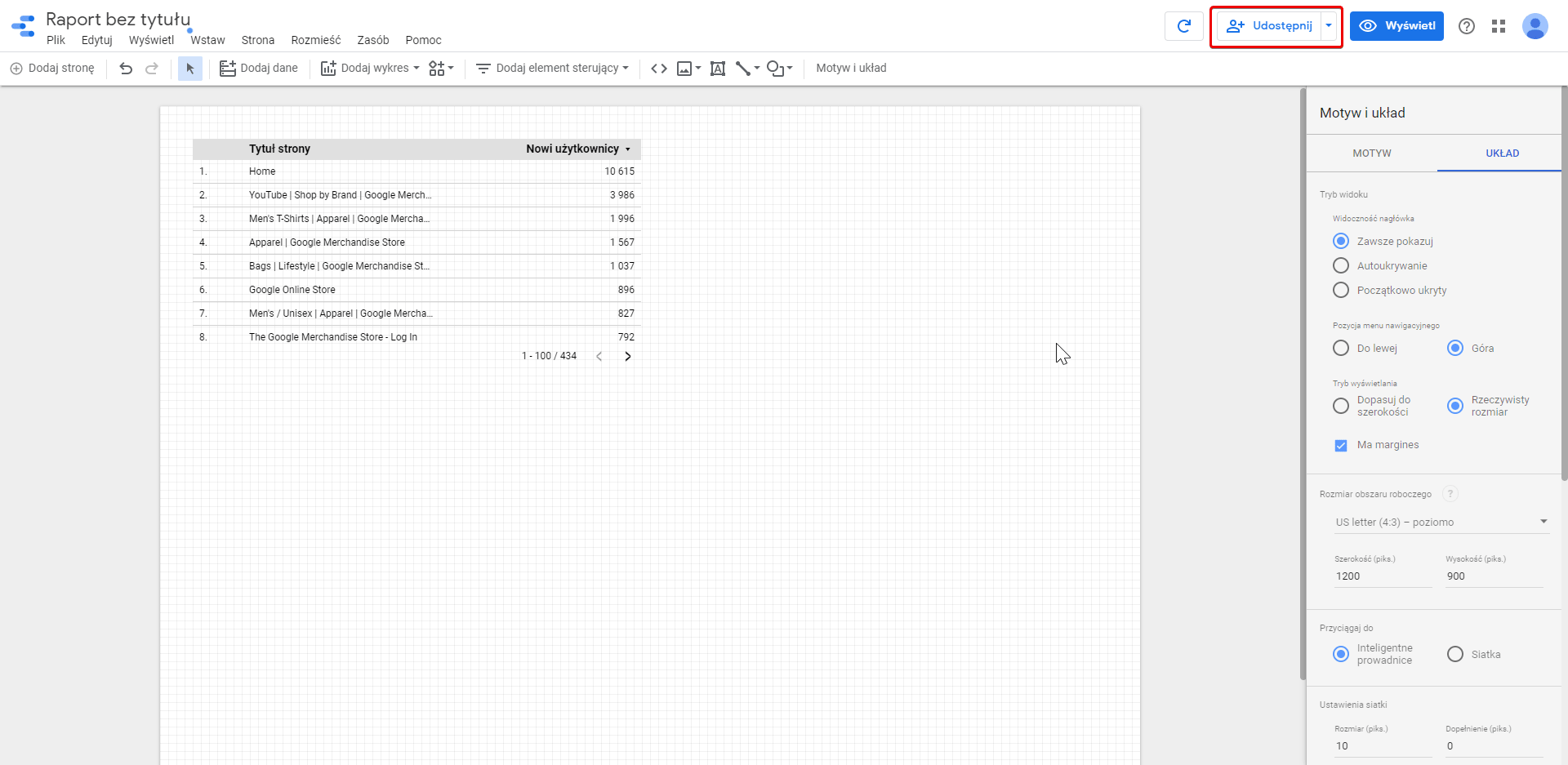Select the selection pointer tool
1568x765 pixels.
point(190,69)
